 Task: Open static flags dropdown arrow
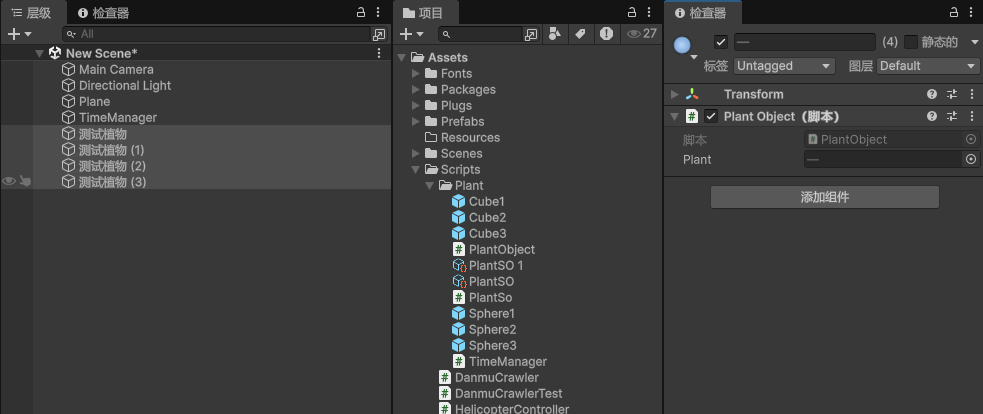pos(975,42)
